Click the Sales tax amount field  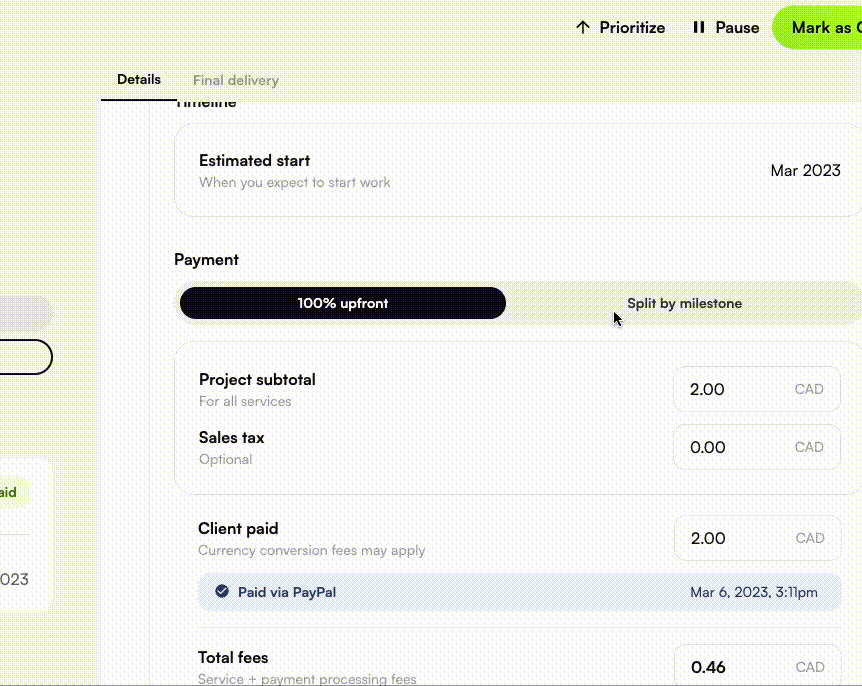pos(720,447)
